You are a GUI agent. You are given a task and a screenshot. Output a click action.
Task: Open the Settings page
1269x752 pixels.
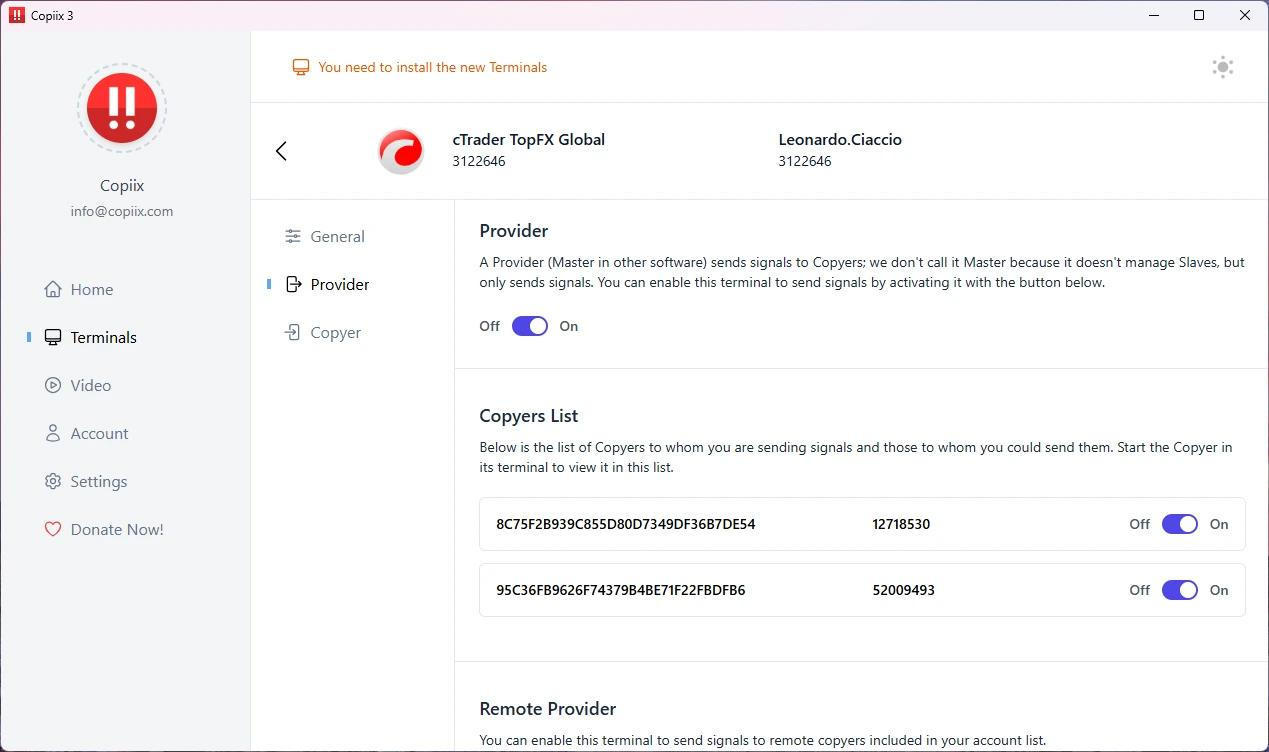coord(98,481)
